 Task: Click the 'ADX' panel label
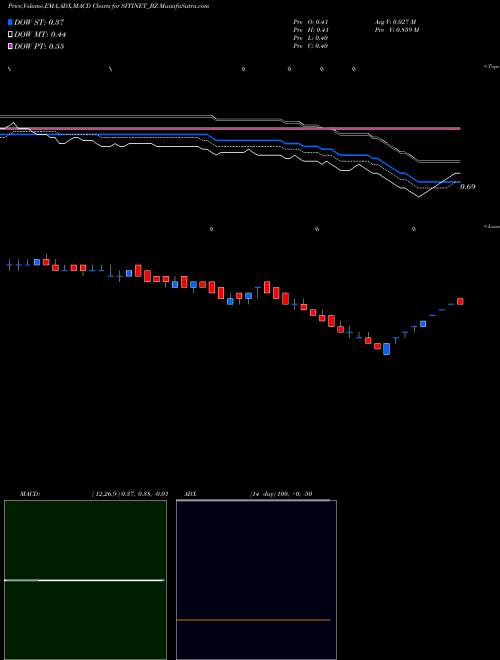pos(190,494)
